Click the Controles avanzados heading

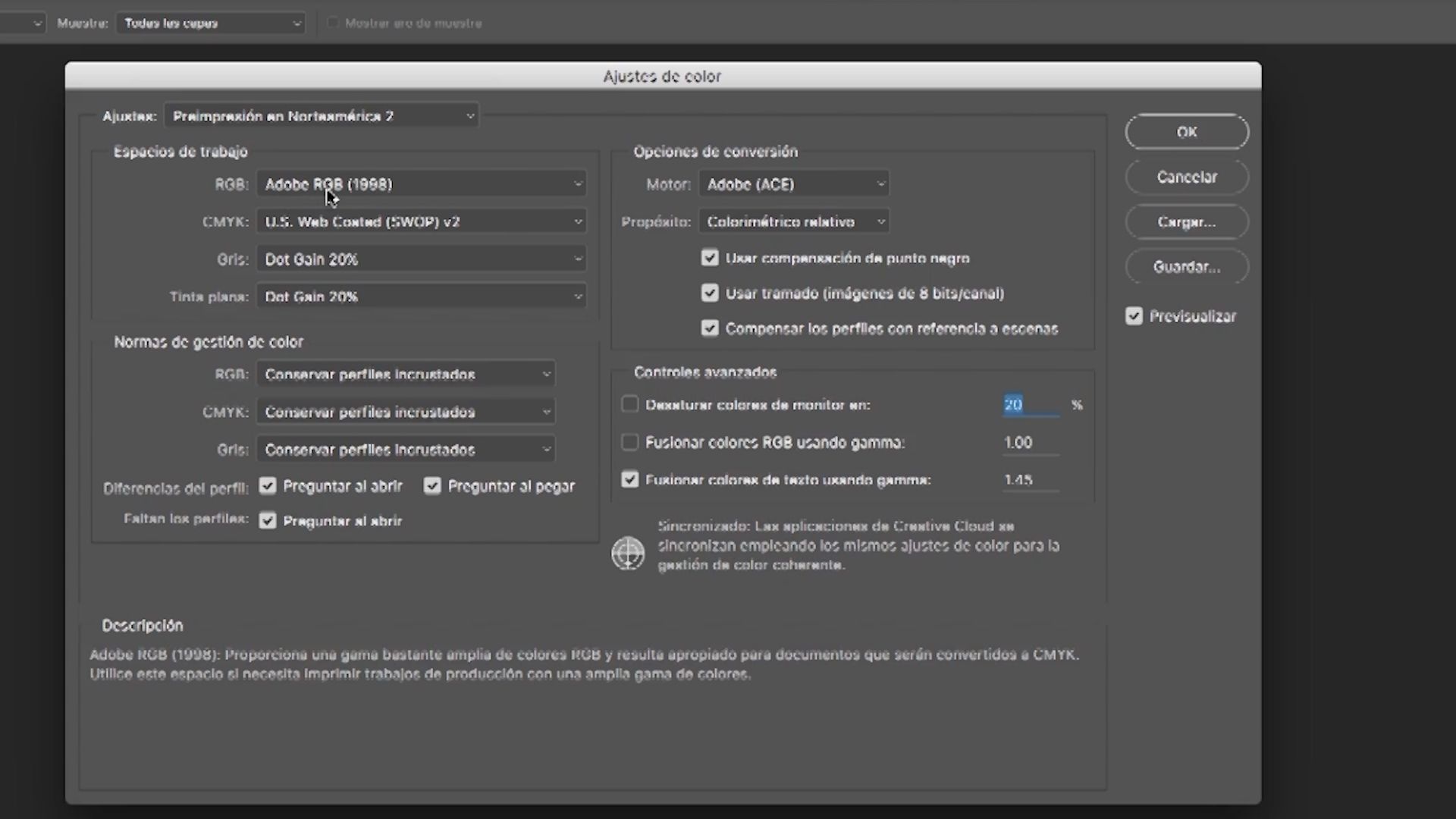(705, 372)
